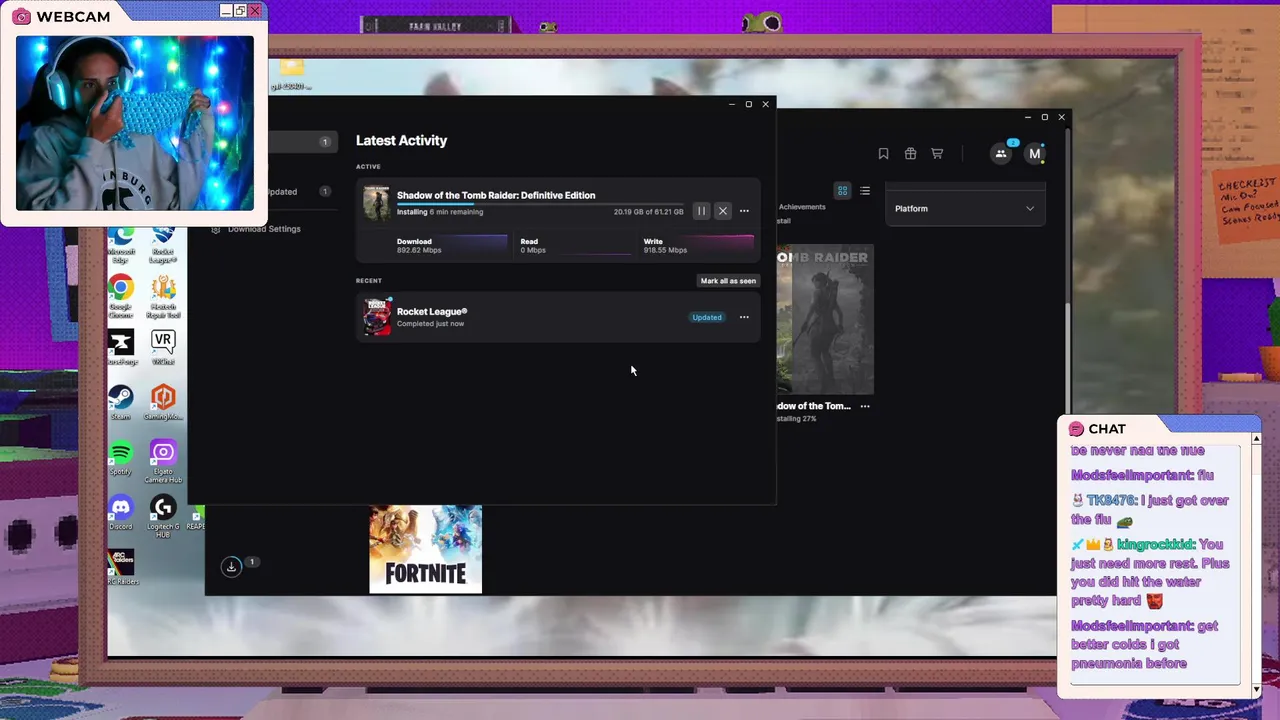Screen dimensions: 1280x720
Task: Click Mark all as seen button
Action: [728, 281]
